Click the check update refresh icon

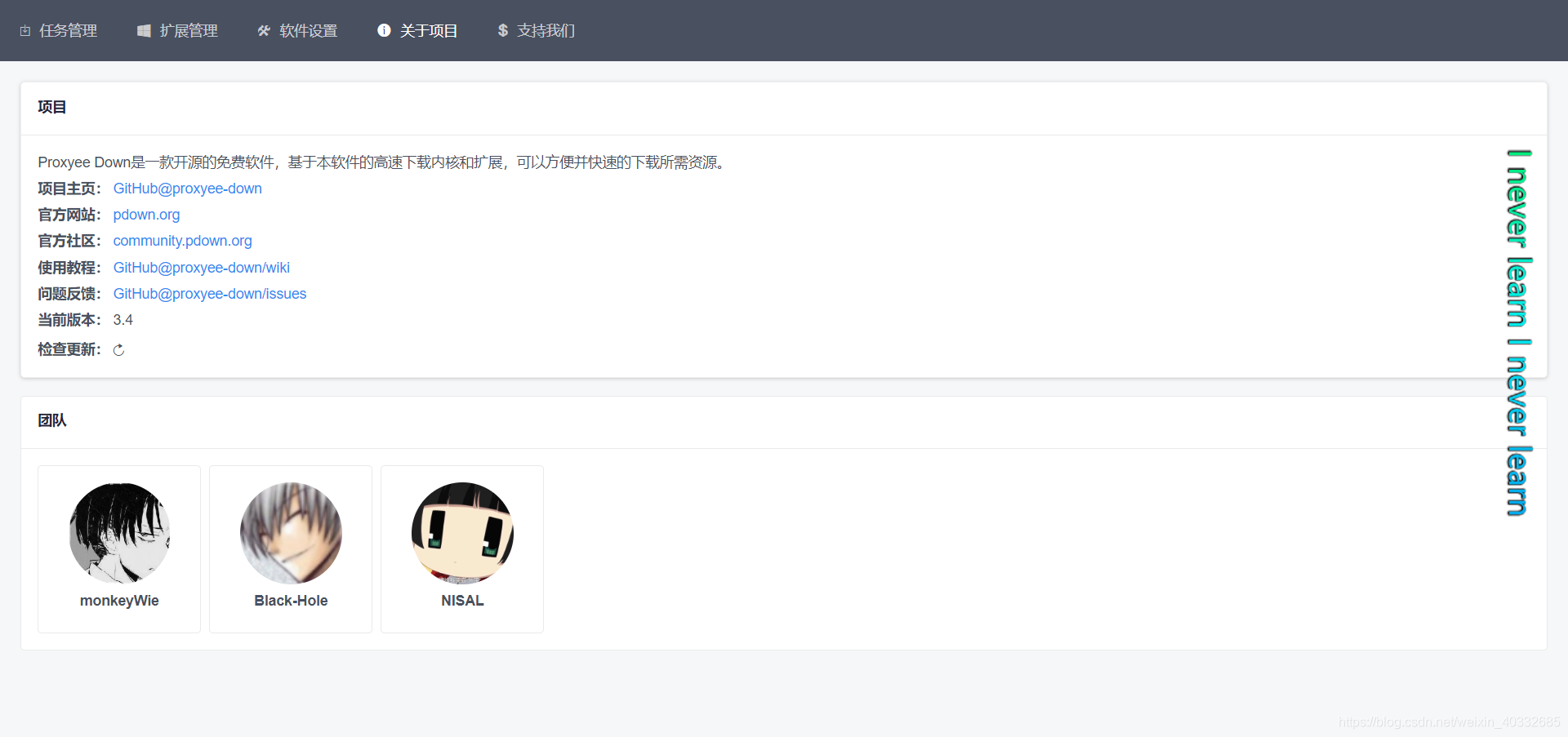click(x=118, y=350)
